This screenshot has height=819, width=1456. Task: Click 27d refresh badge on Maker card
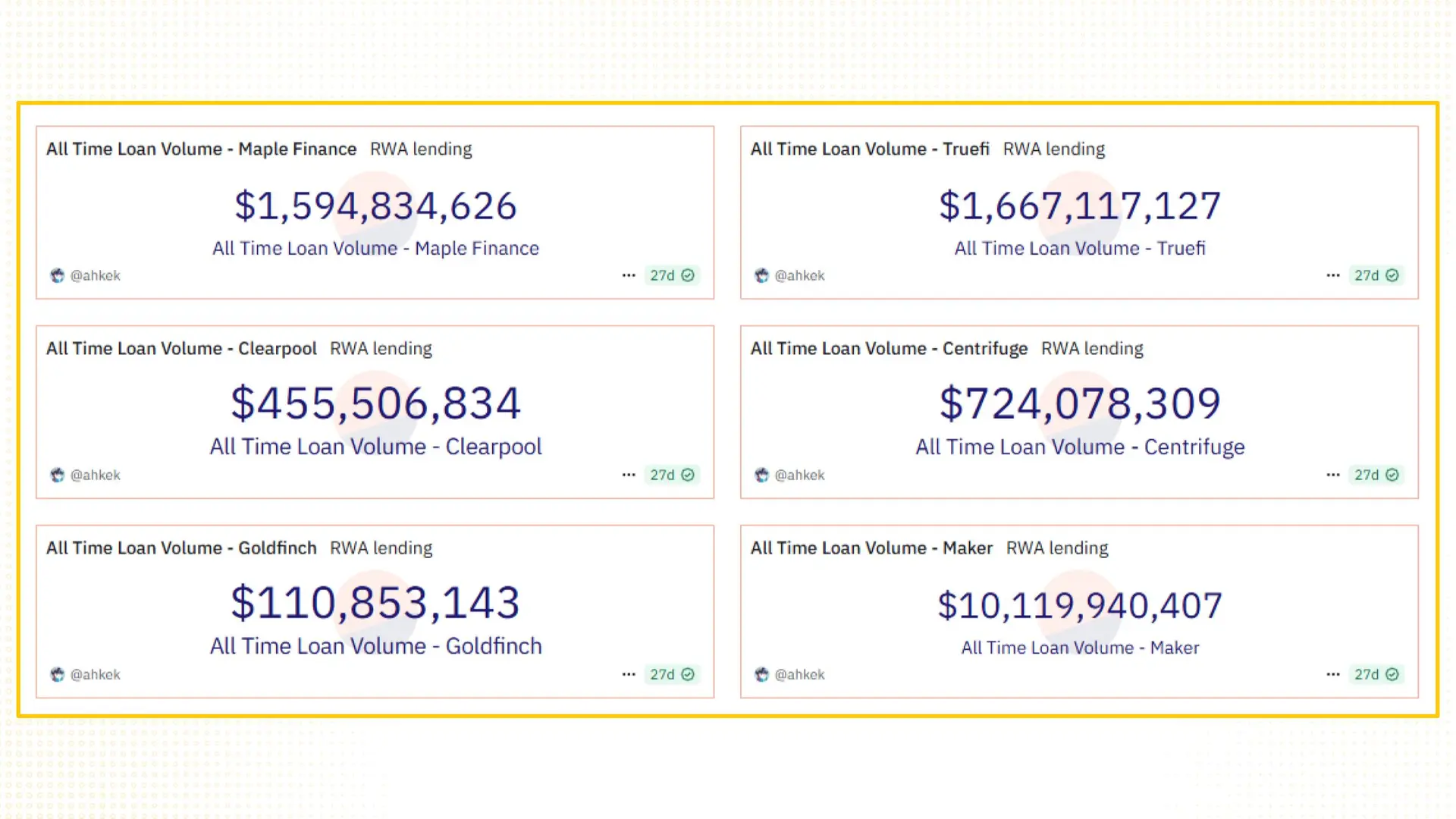(1376, 674)
